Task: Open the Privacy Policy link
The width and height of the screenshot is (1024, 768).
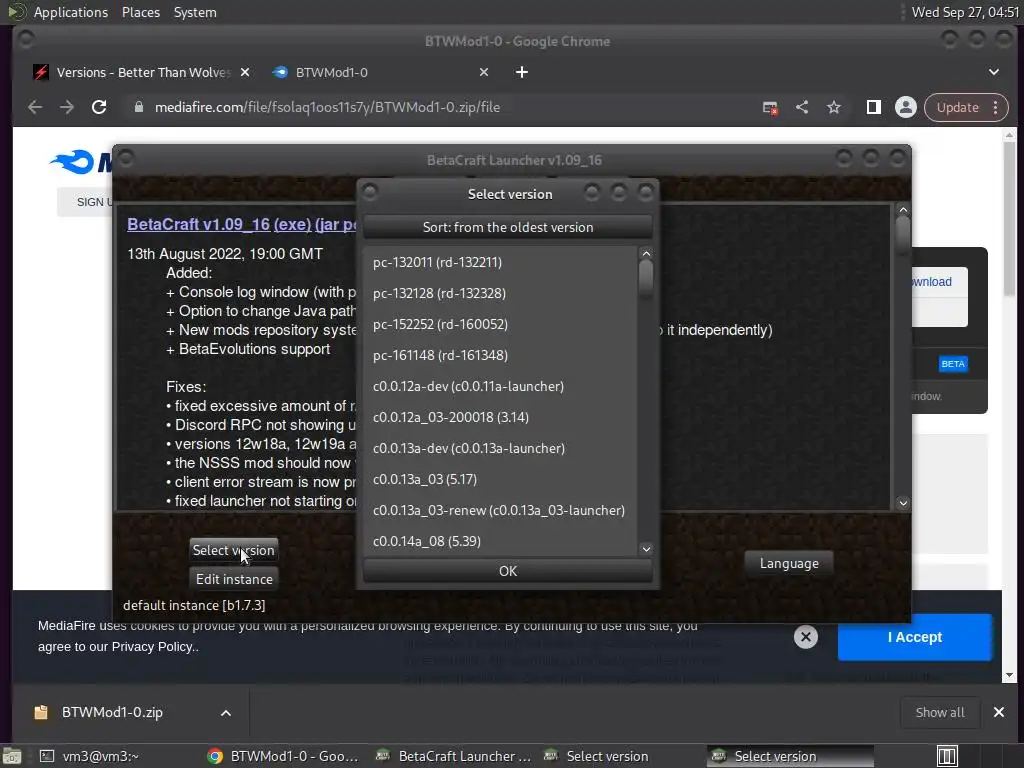Action: coord(152,647)
